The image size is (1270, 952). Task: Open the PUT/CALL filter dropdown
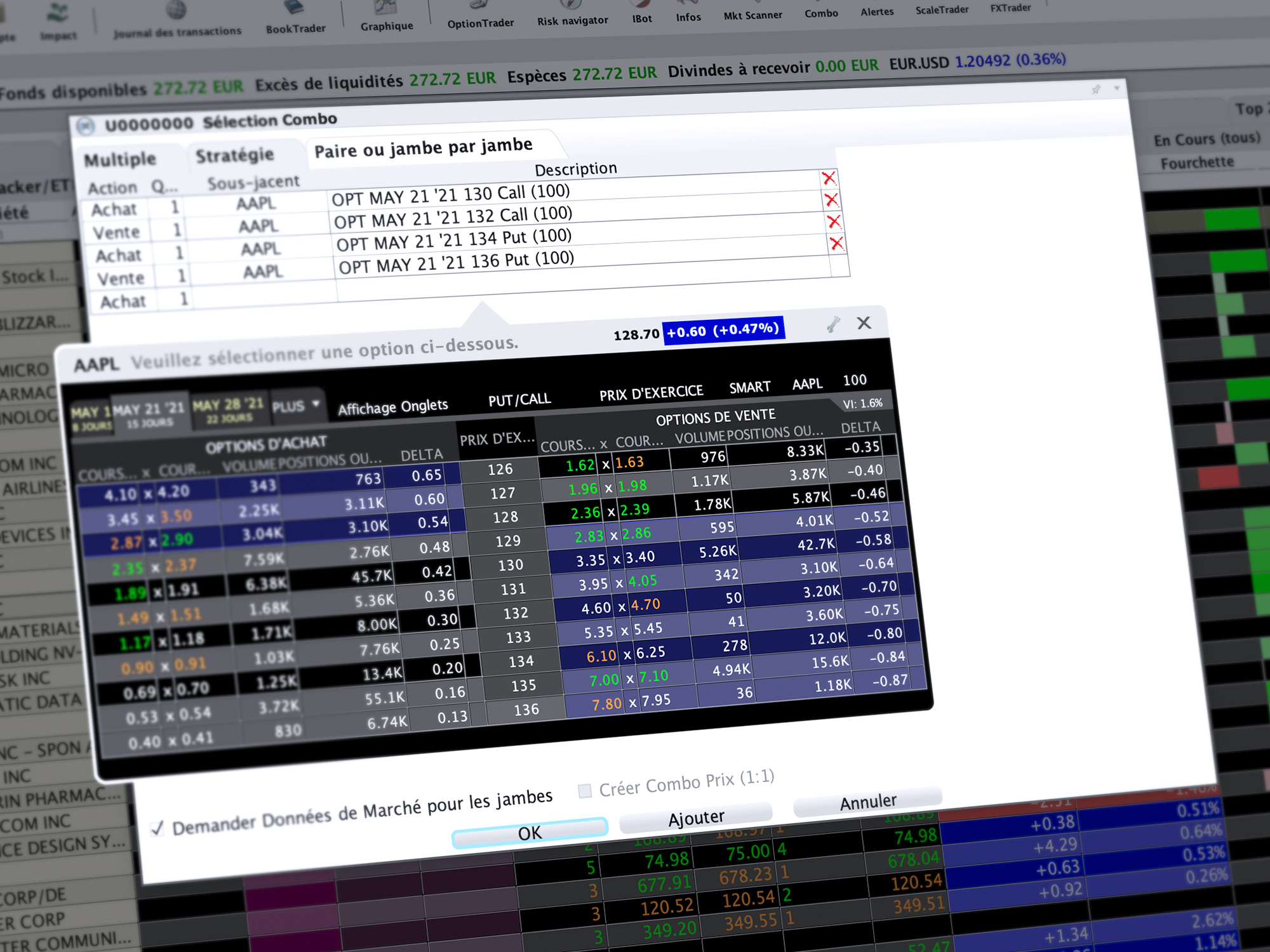pos(519,400)
